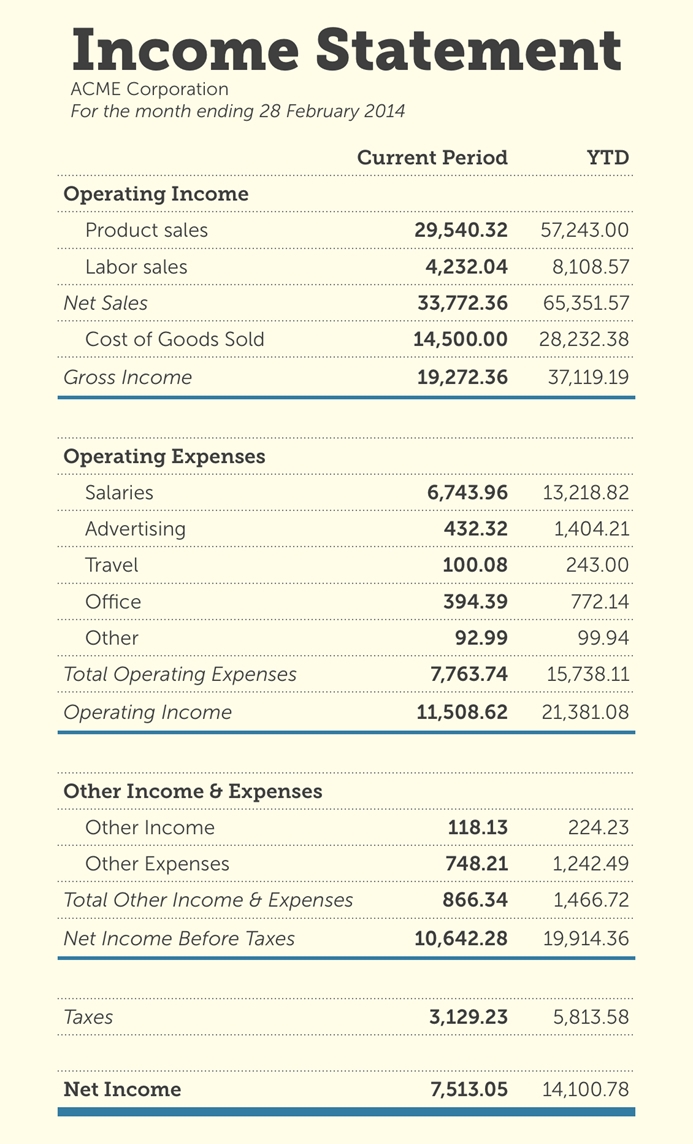Viewport: 693px width, 1144px height.
Task: Click the Operating Expenses section heading
Action: click(x=164, y=456)
